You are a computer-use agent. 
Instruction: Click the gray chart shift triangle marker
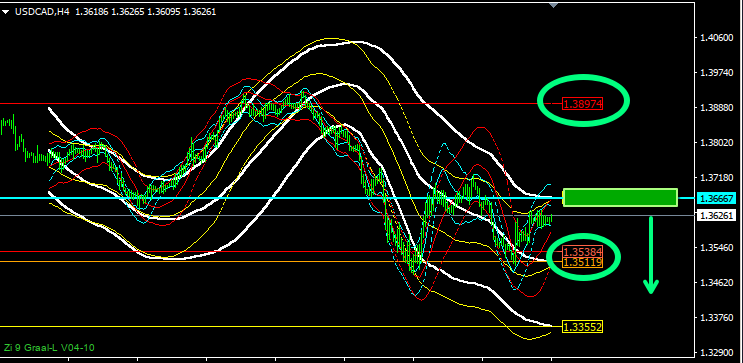click(x=553, y=5)
